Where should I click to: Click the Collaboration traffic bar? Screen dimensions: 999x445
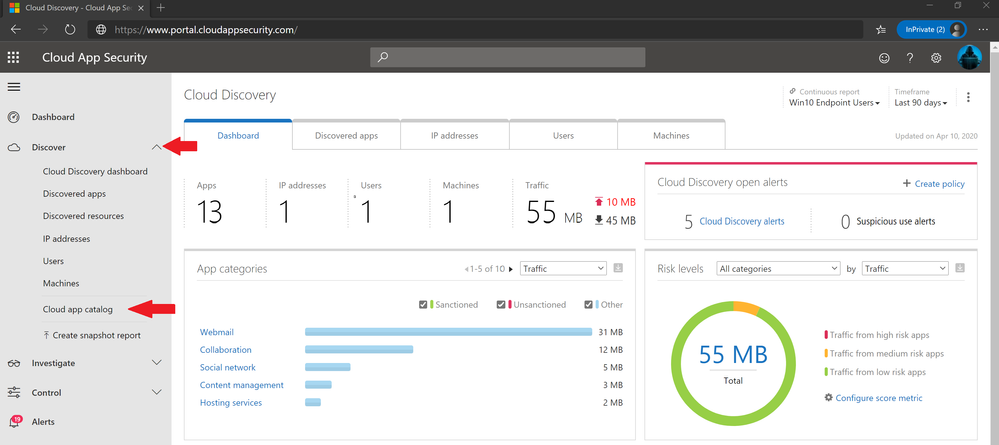[359, 349]
